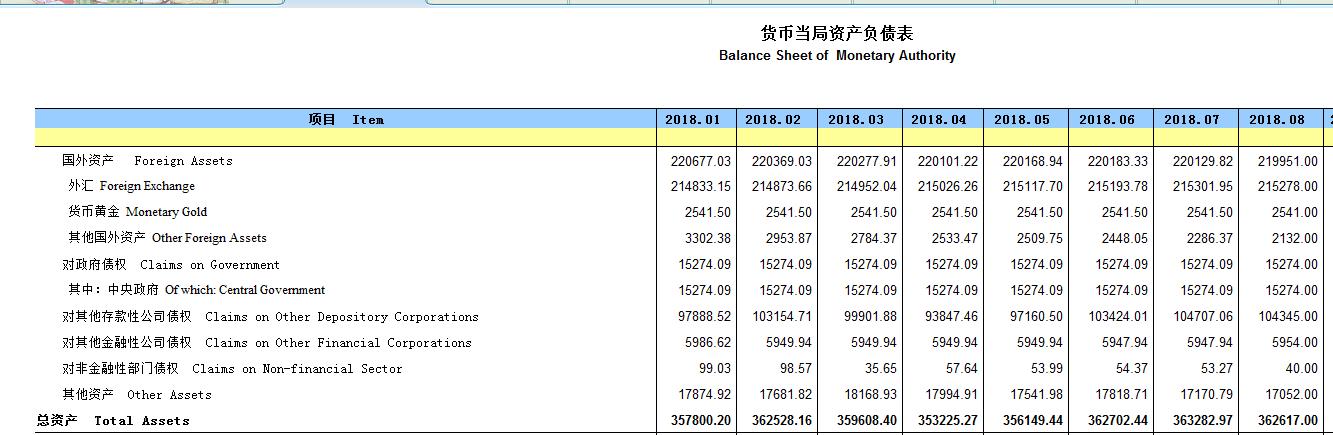Select the Claims on Non-financial Sector label
This screenshot has width=1333, height=435.
[x=232, y=369]
